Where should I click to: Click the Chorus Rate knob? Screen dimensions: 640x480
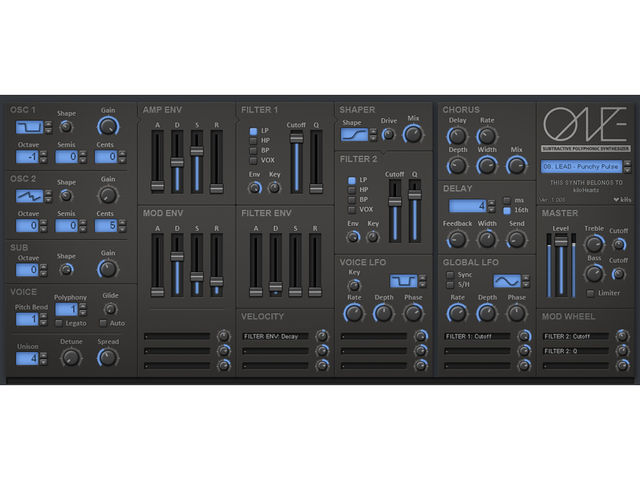tap(487, 136)
